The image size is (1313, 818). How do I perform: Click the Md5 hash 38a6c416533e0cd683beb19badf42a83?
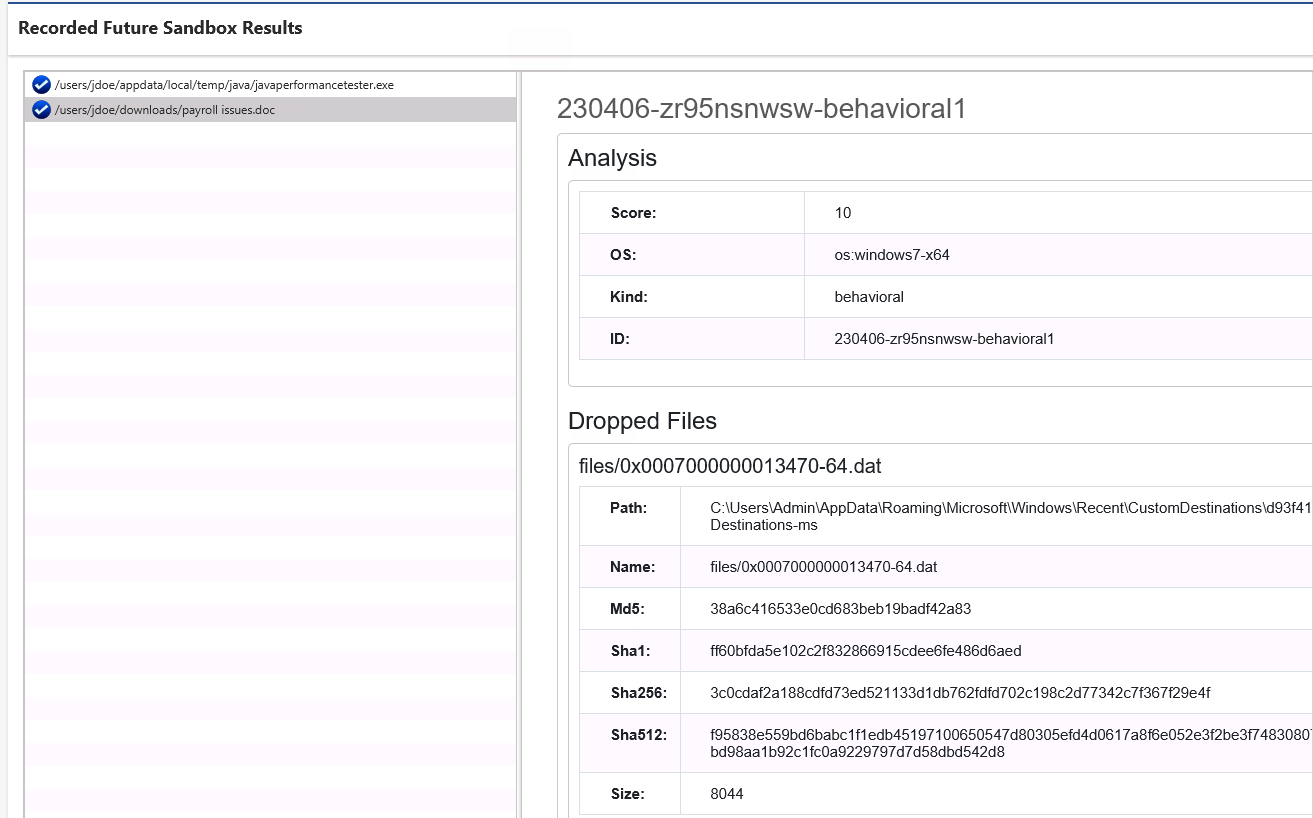841,609
